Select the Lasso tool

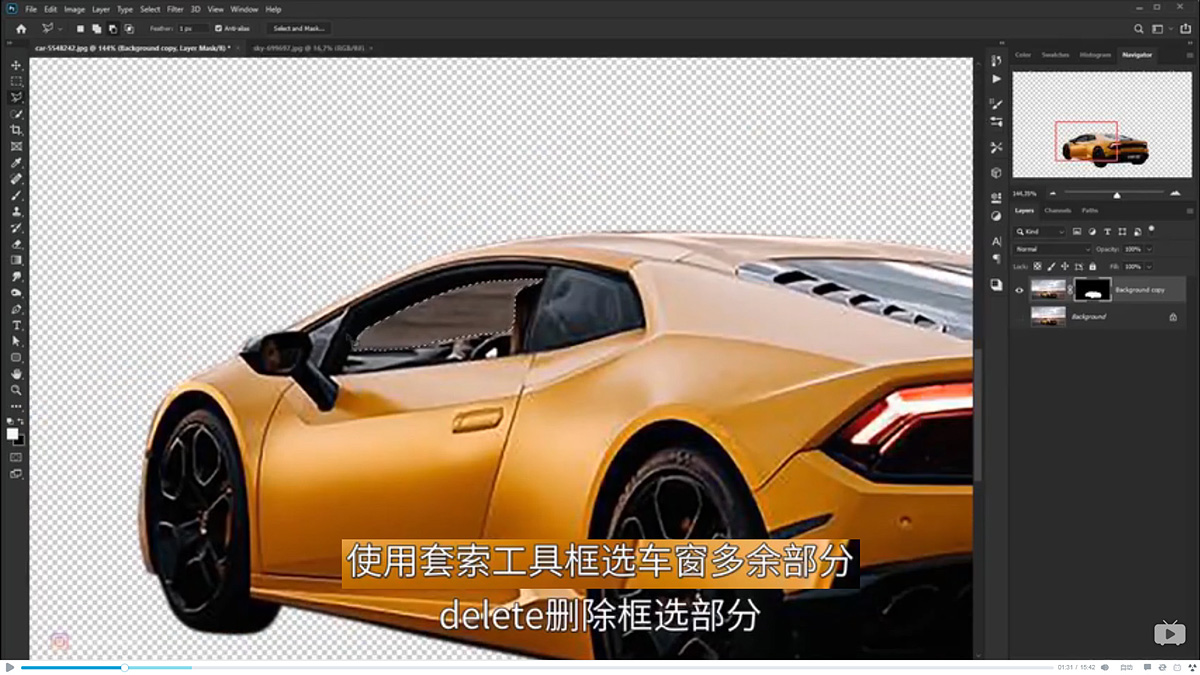(15, 96)
